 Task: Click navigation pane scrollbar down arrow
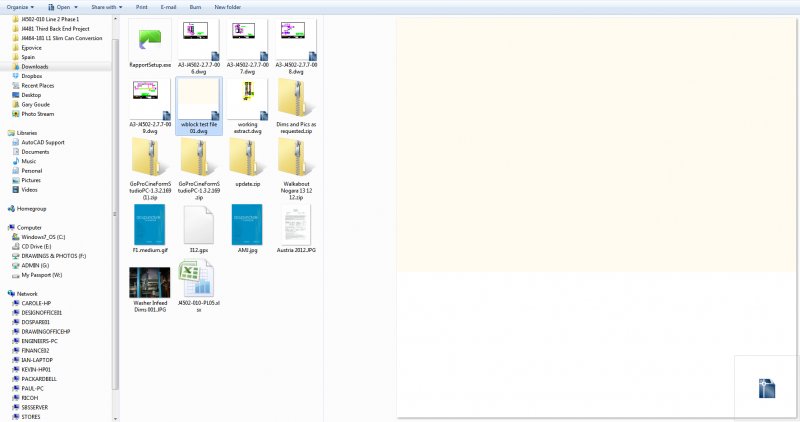(115, 418)
